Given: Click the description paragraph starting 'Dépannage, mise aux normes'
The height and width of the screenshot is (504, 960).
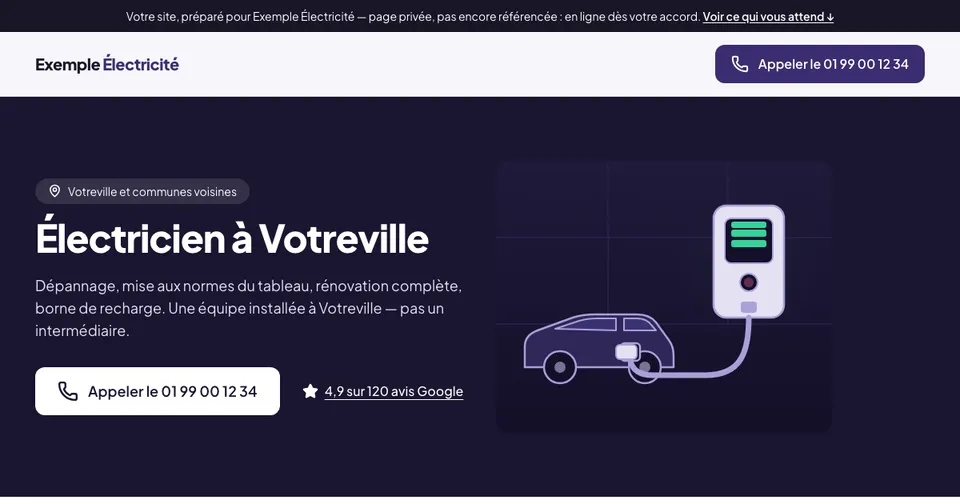Looking at the screenshot, I should coord(249,308).
